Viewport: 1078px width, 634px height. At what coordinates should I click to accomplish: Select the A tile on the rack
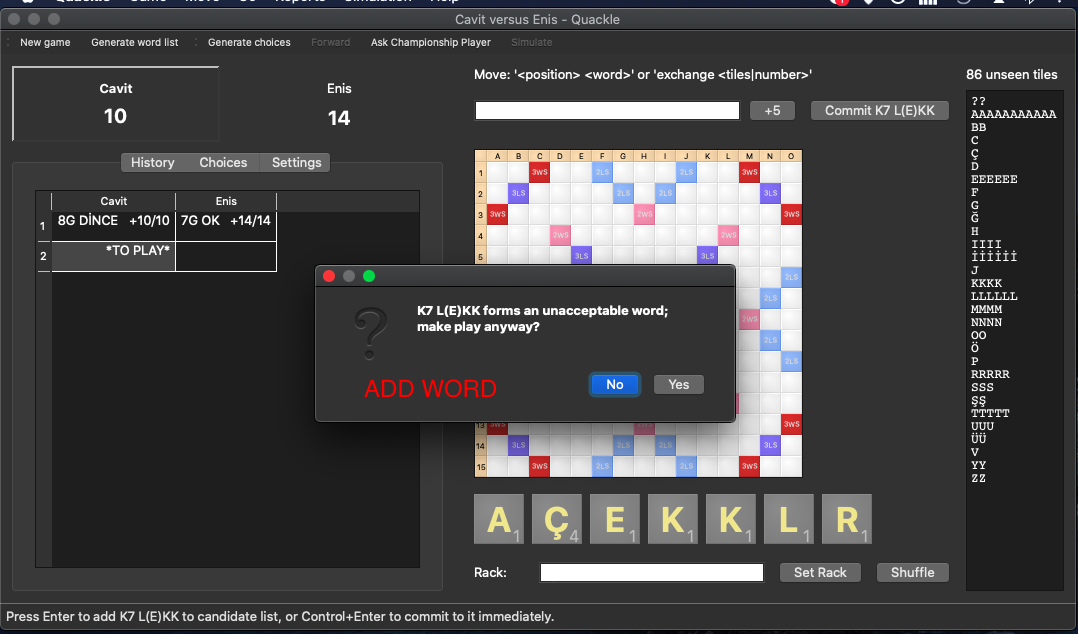[x=499, y=518]
